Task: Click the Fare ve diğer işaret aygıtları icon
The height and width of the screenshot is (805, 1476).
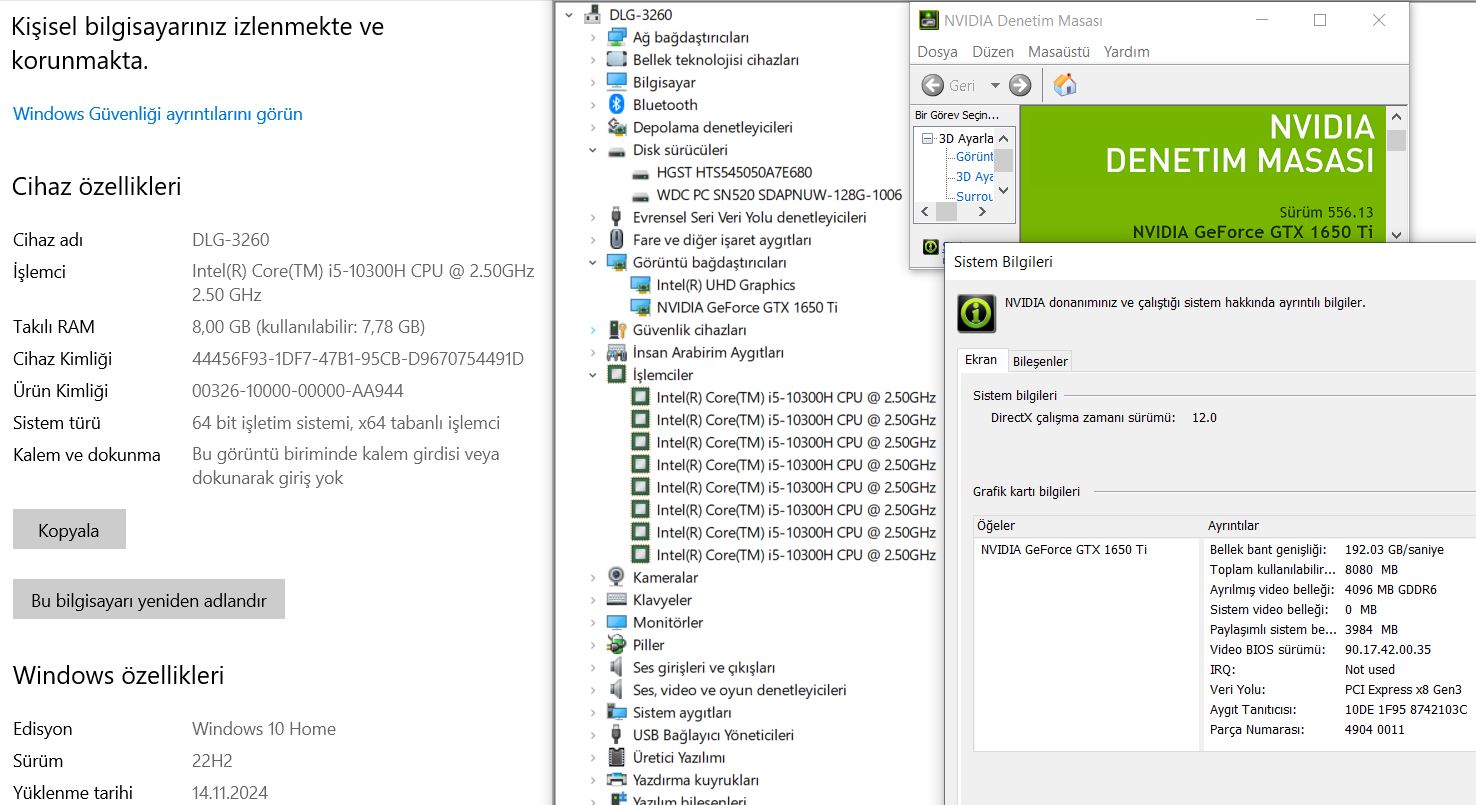Action: pyautogui.click(x=617, y=240)
